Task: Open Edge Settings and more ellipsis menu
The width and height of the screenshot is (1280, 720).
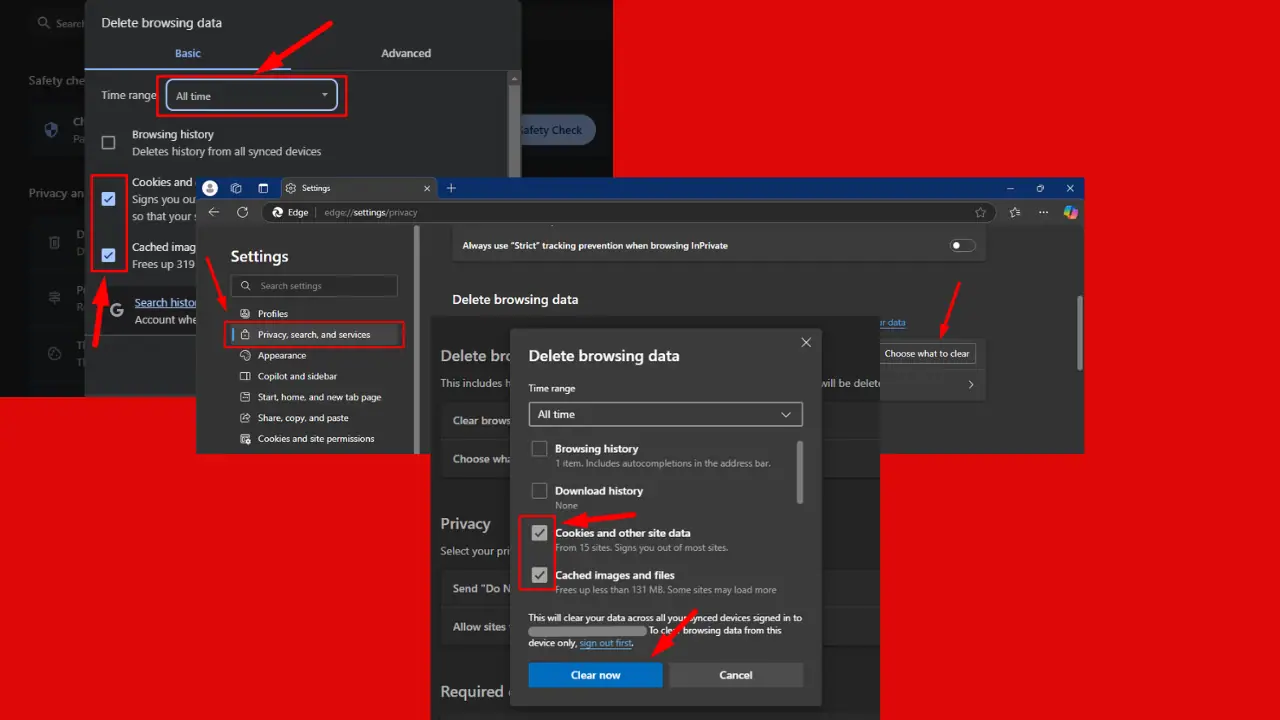Action: pos(1043,212)
